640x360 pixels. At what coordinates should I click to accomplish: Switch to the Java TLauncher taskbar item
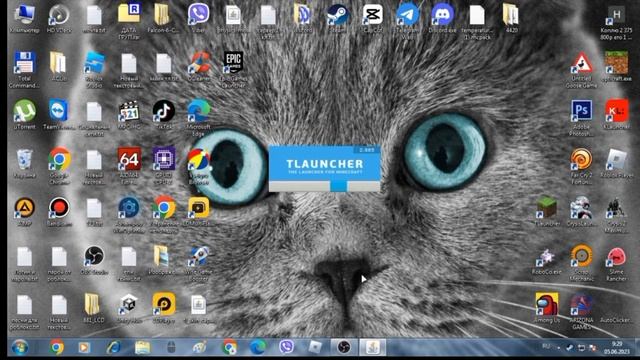[x=373, y=347]
